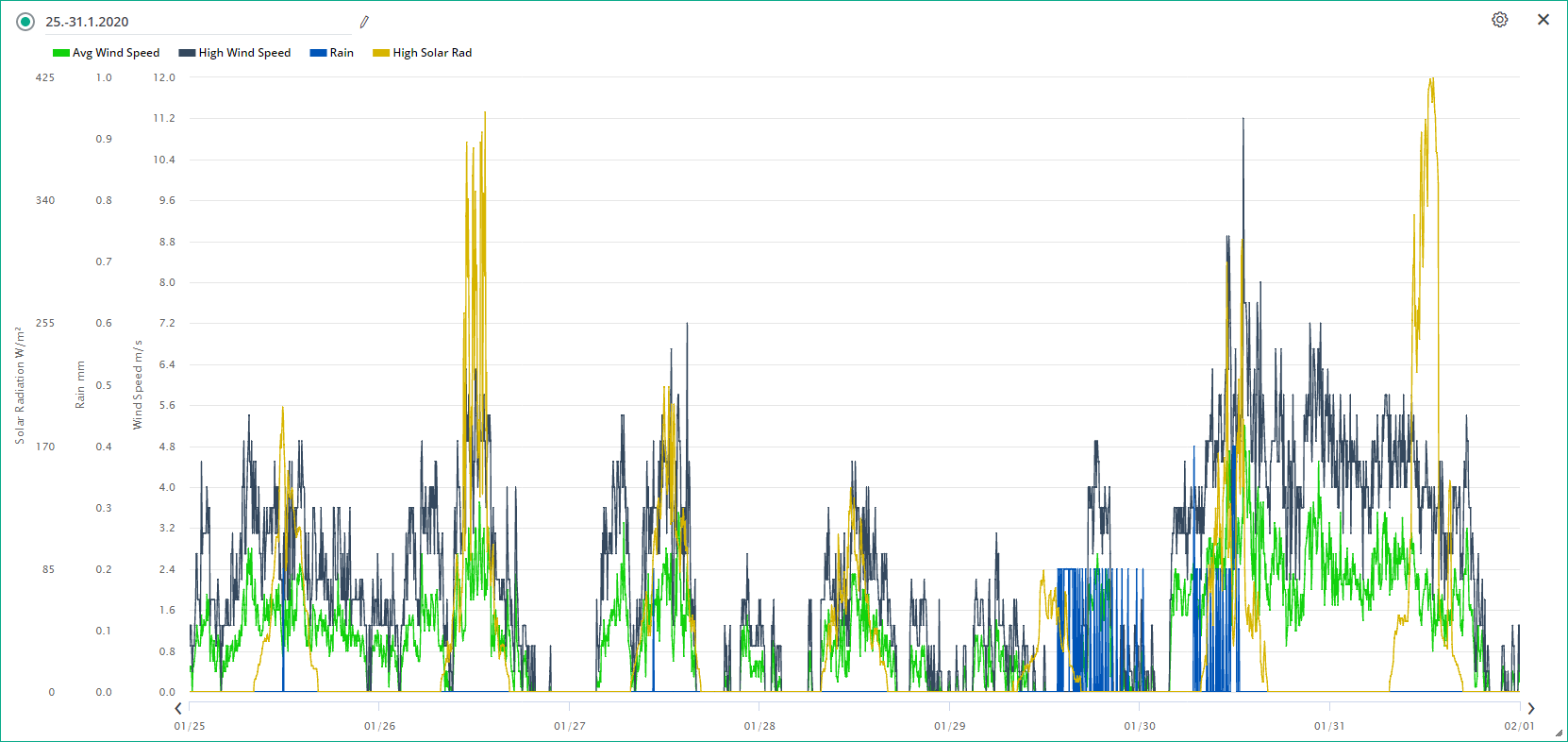Click the pencil edit icon beside the title
Viewport: 1568px width, 742px height.
(364, 22)
